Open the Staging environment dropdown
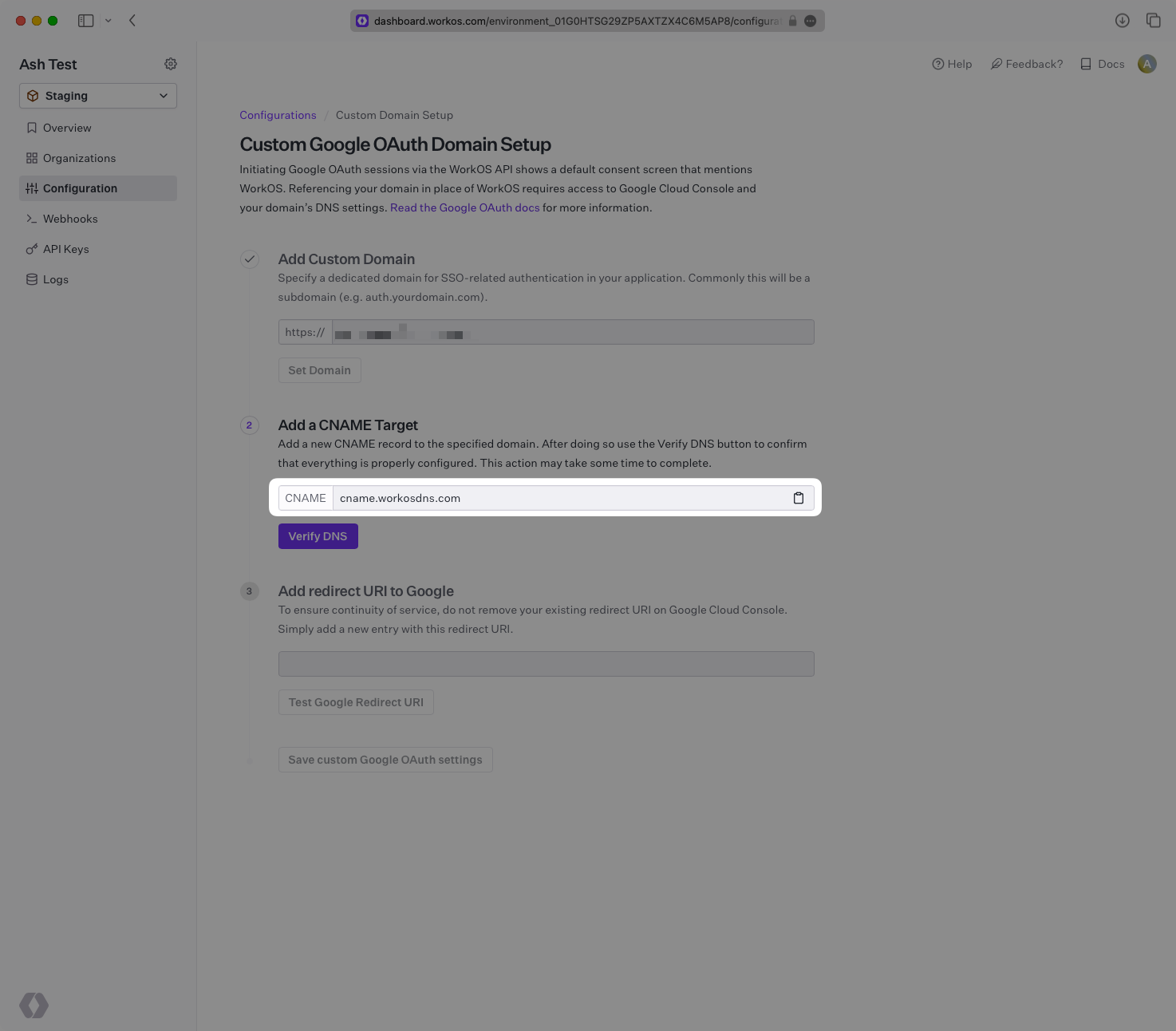 click(x=97, y=95)
